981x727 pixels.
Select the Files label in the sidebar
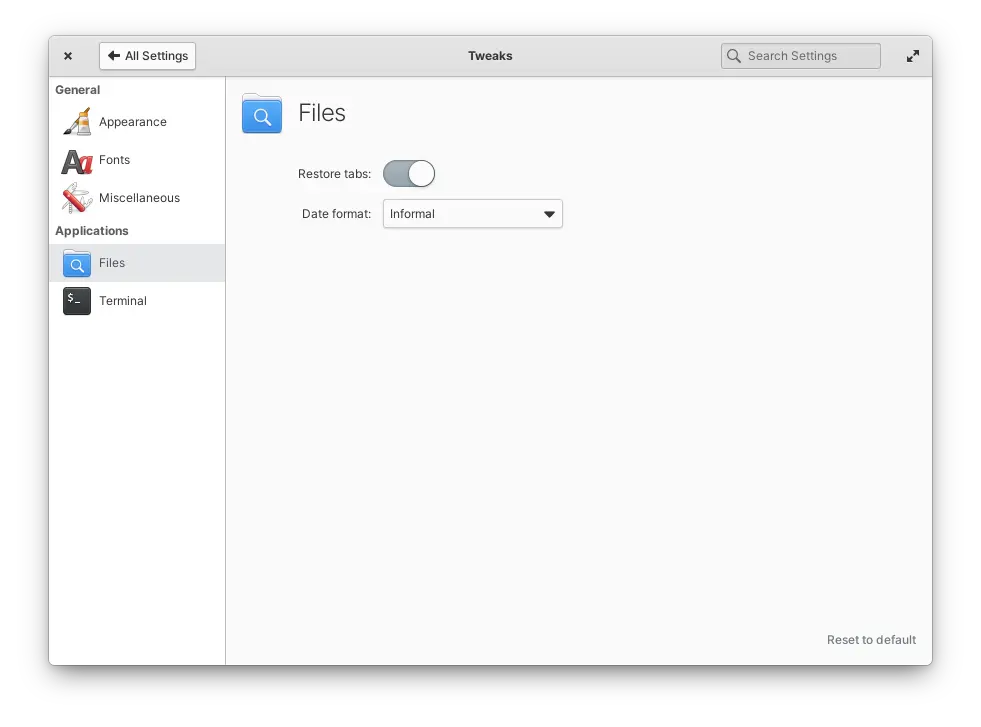pos(112,263)
